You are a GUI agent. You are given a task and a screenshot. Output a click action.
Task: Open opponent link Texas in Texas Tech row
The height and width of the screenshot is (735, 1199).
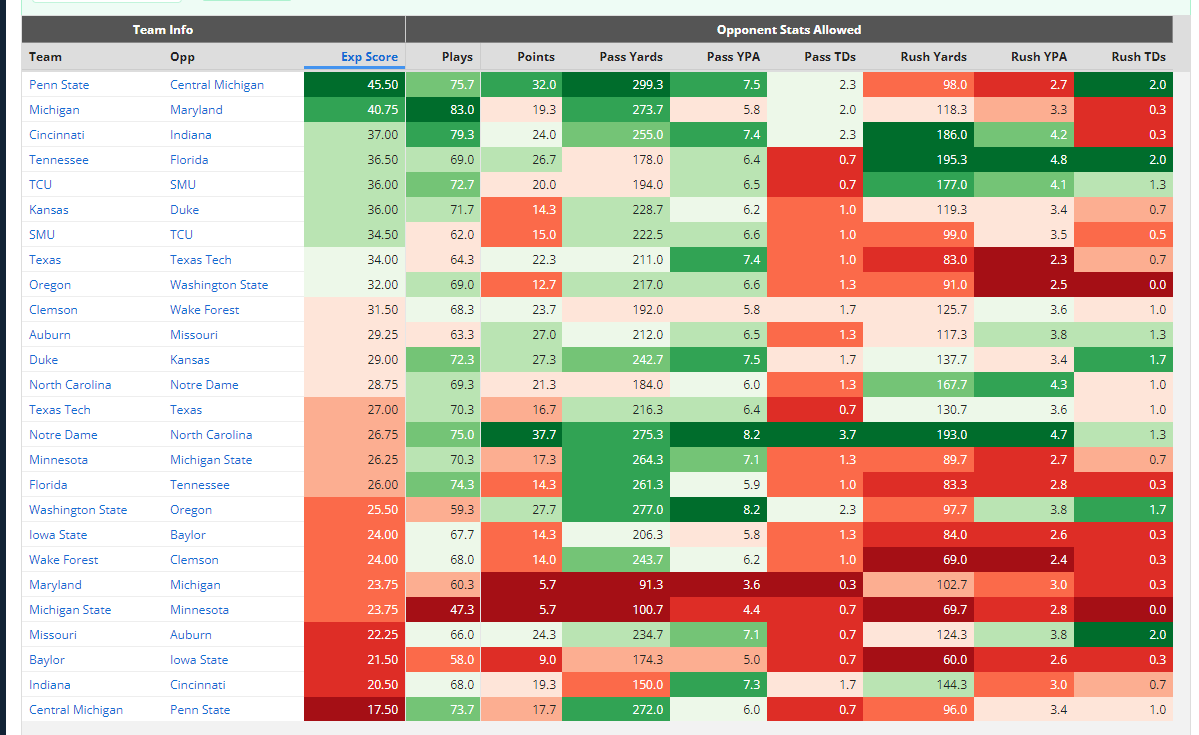[x=186, y=410]
